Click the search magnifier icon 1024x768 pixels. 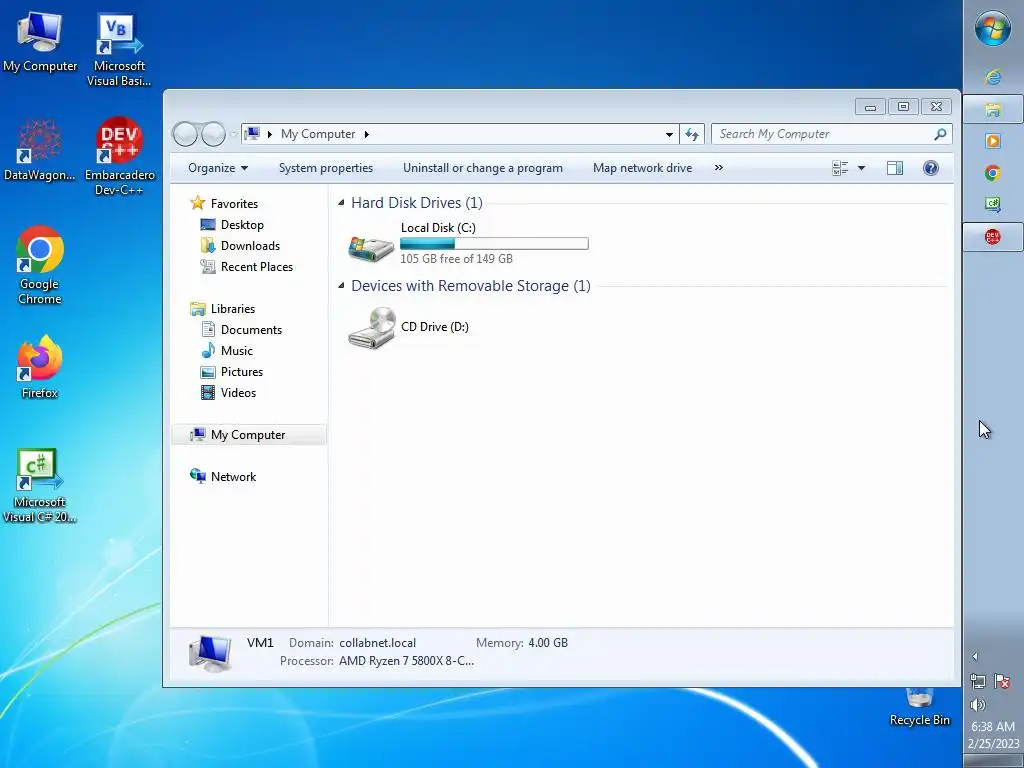click(x=940, y=134)
